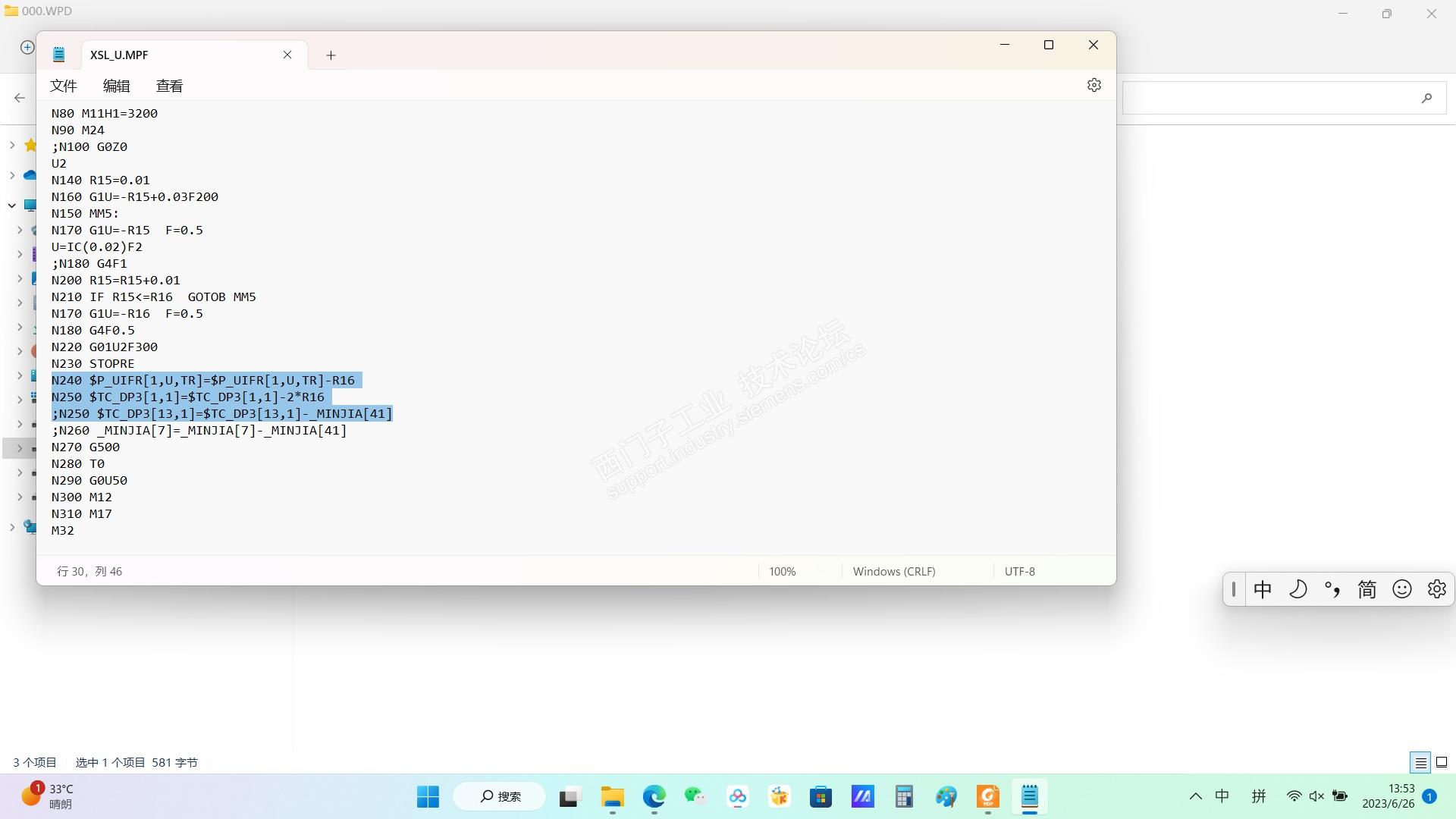The height and width of the screenshot is (819, 1456).
Task: Switch simplified/traditional 简 button
Action: [1367, 589]
